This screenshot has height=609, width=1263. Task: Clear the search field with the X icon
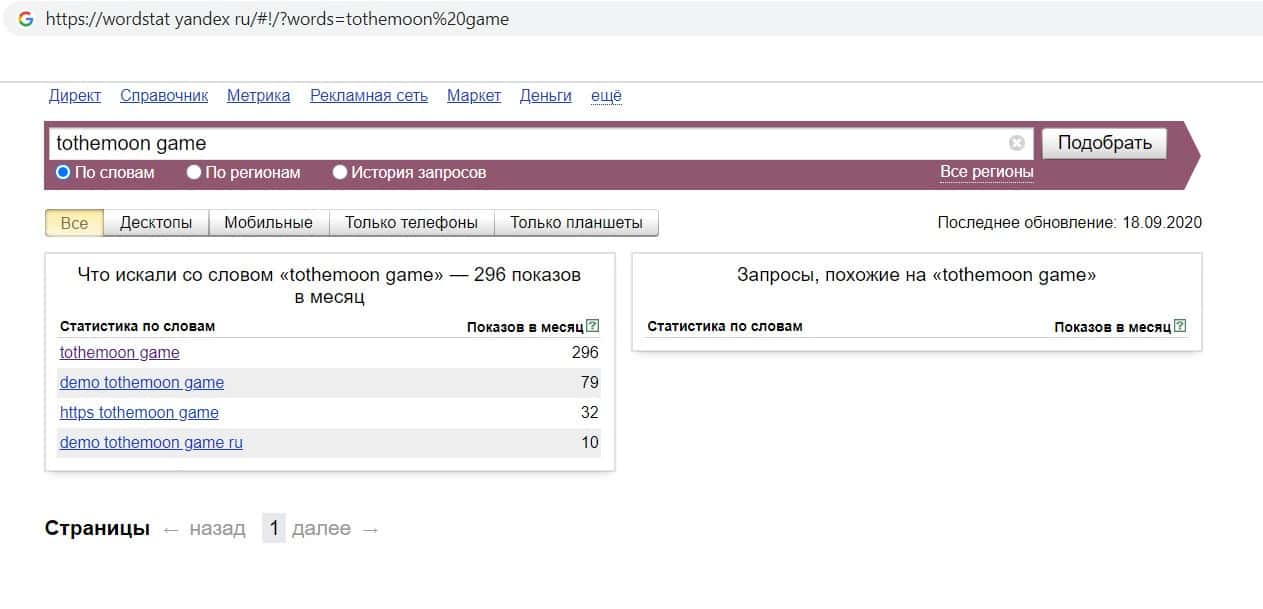pos(1017,143)
